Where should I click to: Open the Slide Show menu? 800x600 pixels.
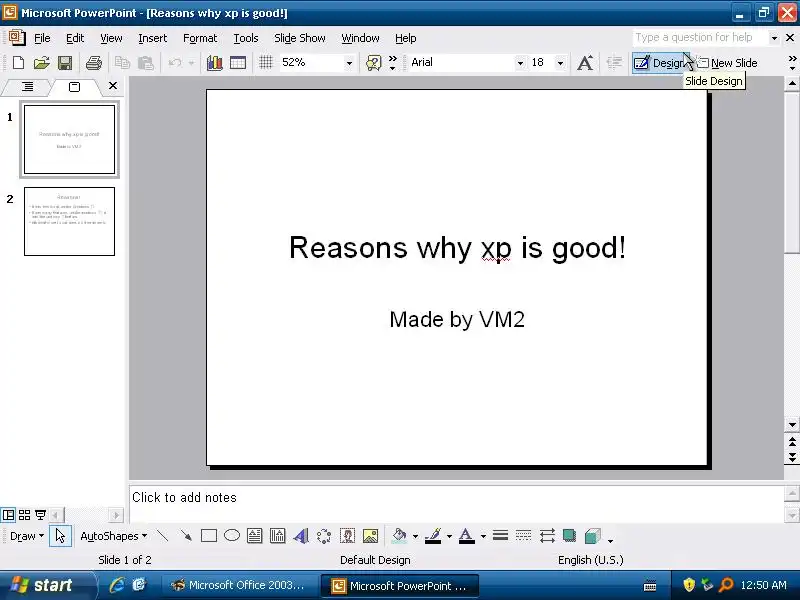click(x=299, y=38)
